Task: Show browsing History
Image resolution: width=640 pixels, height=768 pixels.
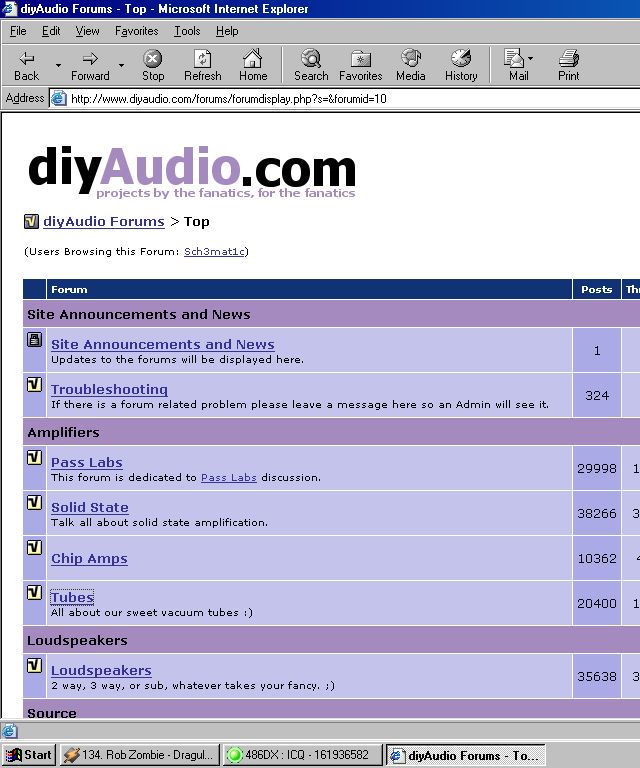Action: 461,65
